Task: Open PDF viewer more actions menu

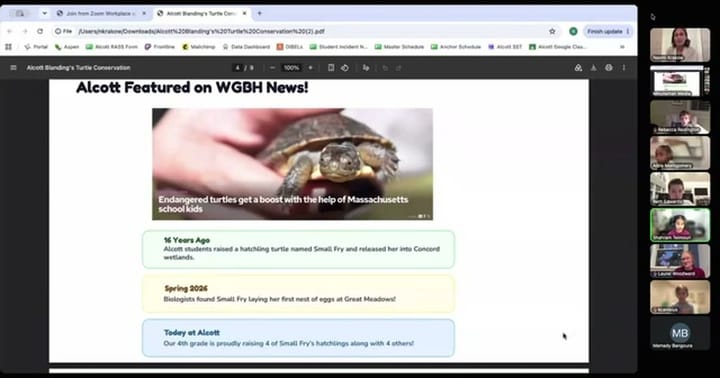Action: point(624,68)
